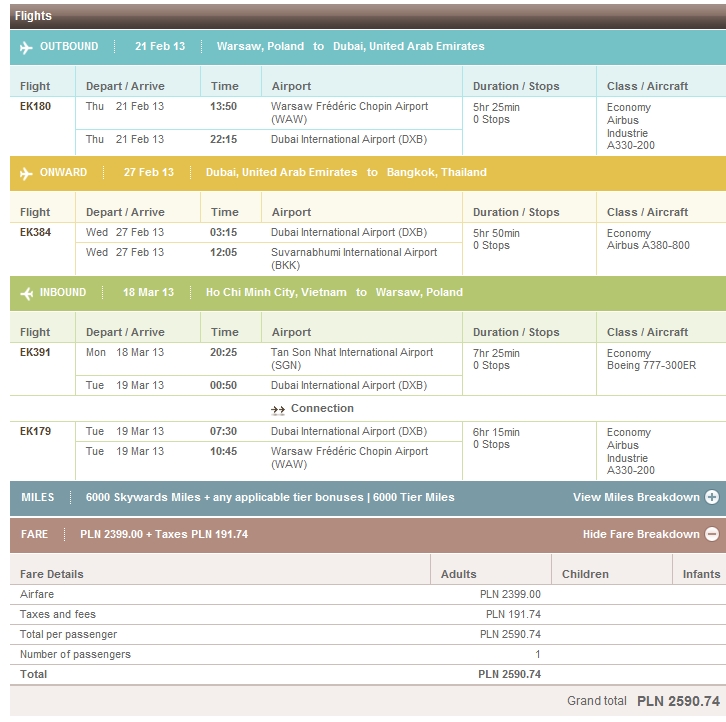
Task: Click the Grand total PLN 2590.74 value
Action: click(x=678, y=701)
